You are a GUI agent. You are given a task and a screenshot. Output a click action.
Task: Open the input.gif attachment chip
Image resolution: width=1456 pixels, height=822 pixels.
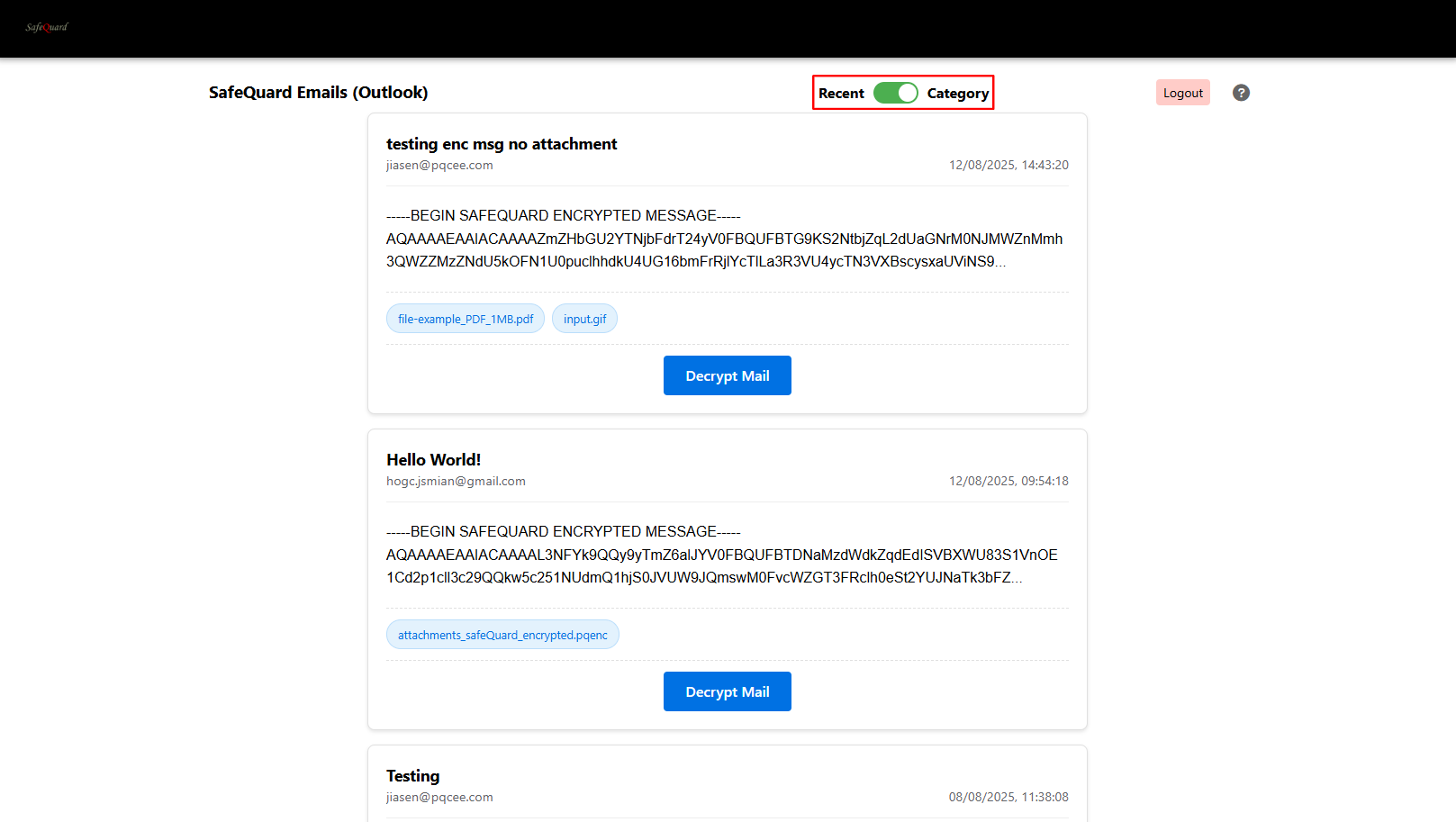click(x=584, y=319)
